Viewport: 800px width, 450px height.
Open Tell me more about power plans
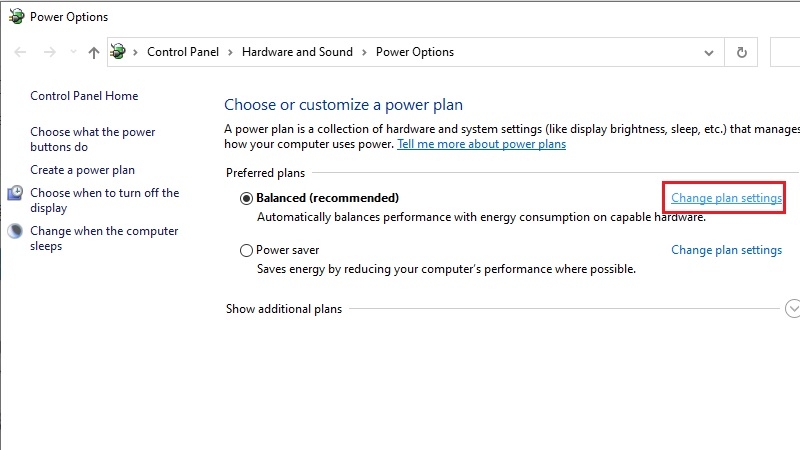[481, 144]
